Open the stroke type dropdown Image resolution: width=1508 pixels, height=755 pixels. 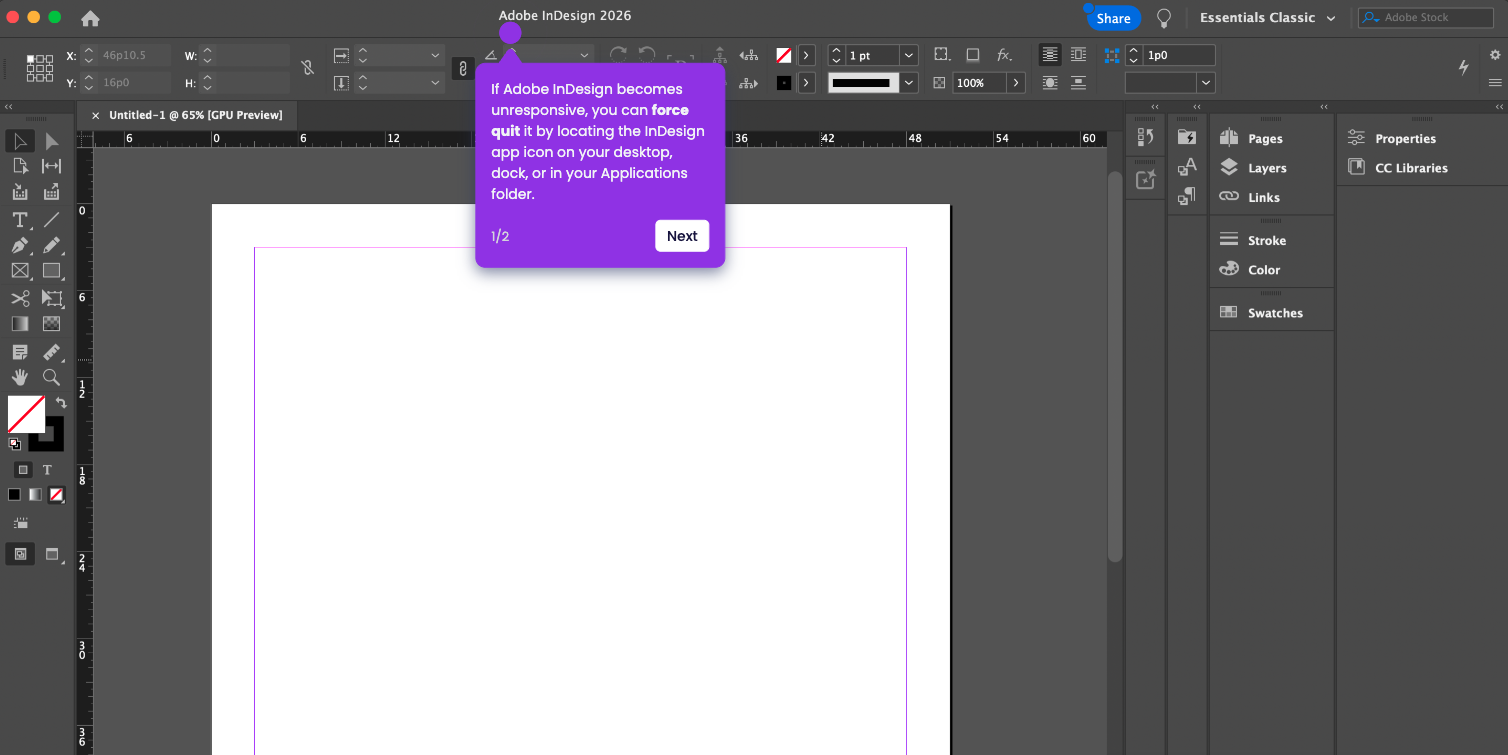(909, 83)
